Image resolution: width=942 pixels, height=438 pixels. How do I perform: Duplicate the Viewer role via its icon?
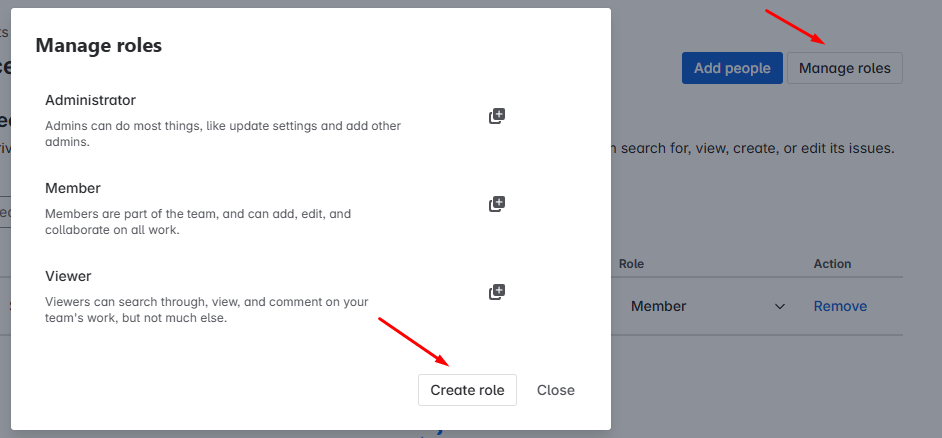(x=497, y=292)
